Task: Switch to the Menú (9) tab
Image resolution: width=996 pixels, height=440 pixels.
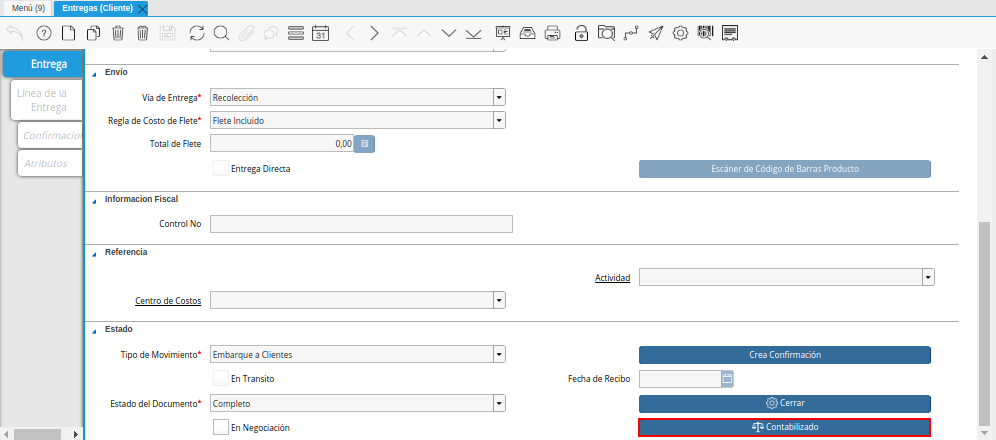Action: coord(28,7)
